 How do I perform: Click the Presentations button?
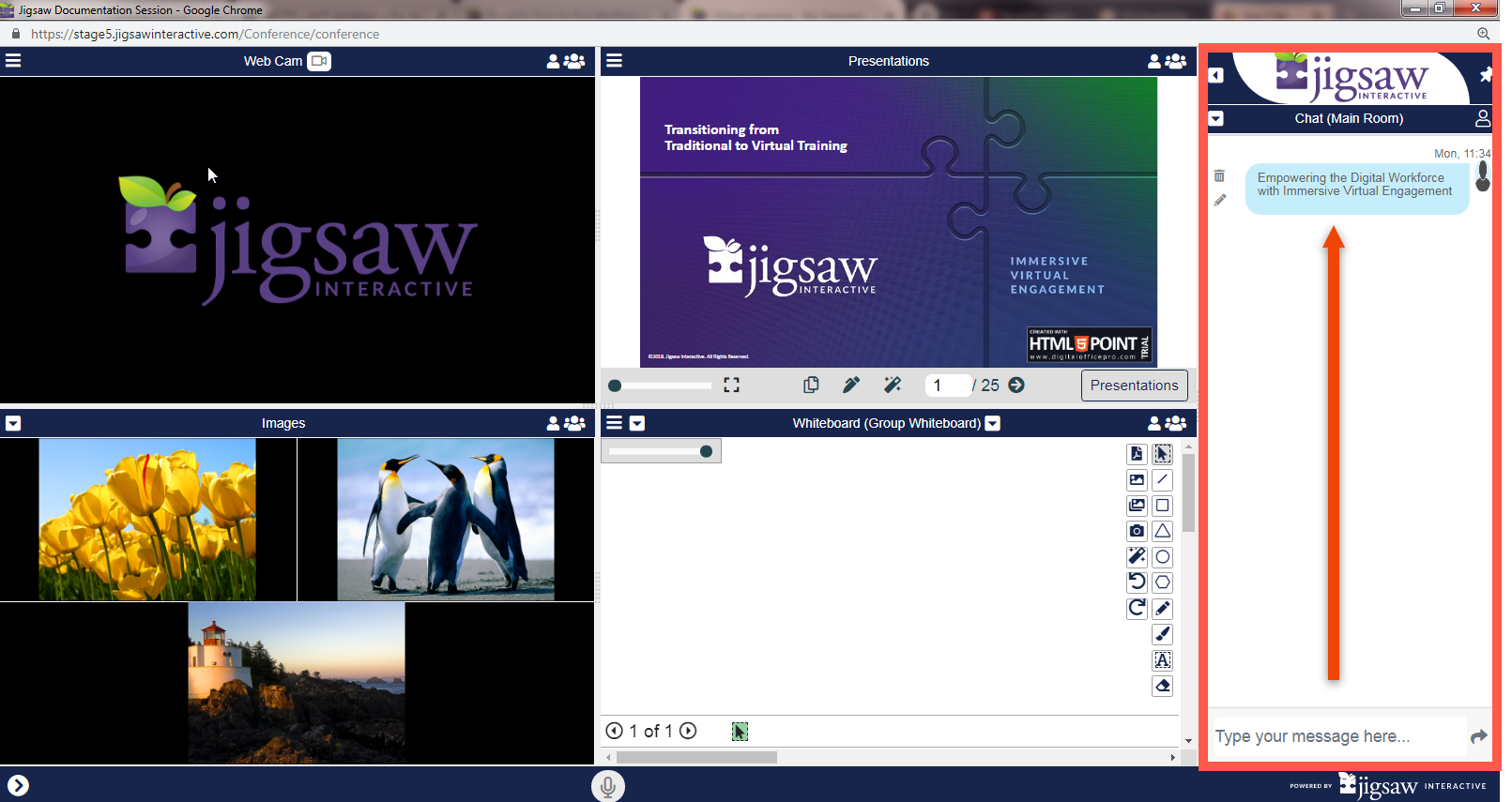click(x=1134, y=386)
